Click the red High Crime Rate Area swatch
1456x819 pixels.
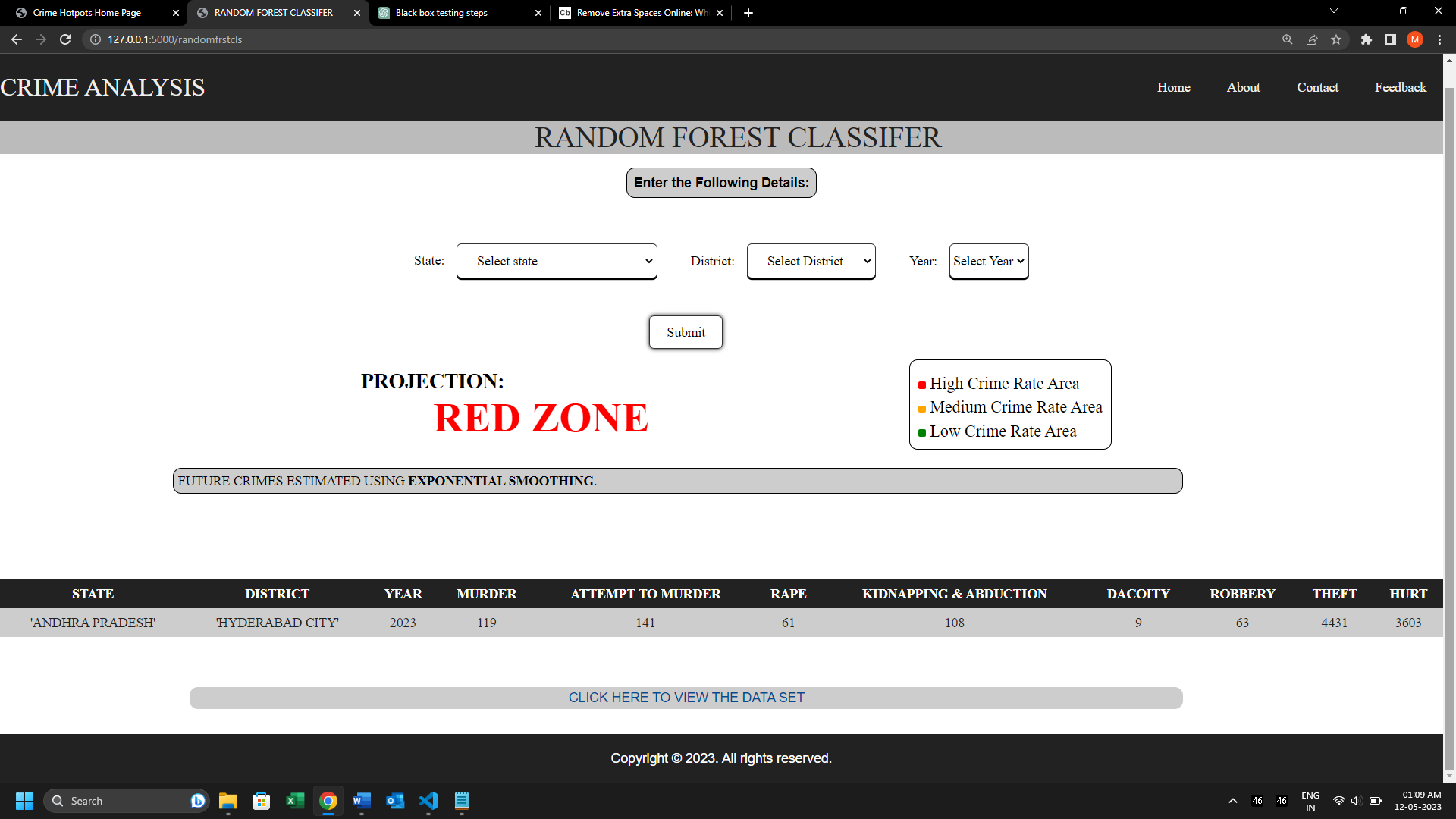921,384
